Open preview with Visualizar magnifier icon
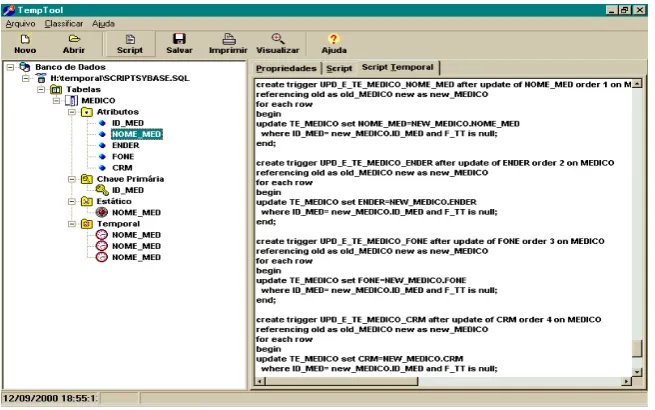 click(278, 39)
